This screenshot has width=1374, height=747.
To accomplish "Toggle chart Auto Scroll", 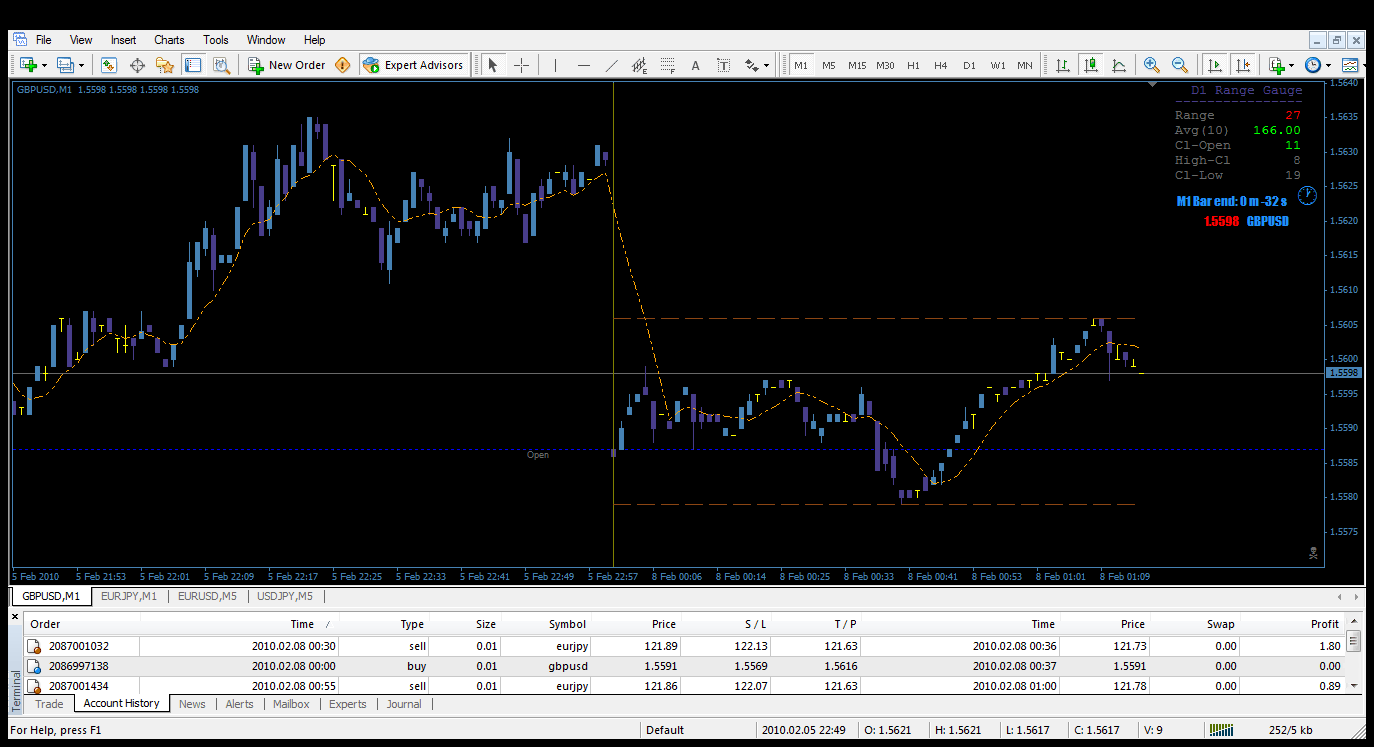I will 1214,65.
